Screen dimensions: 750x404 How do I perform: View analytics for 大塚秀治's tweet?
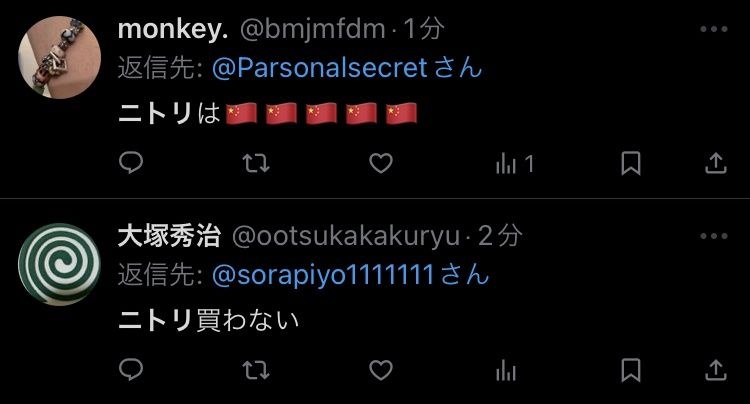pos(506,371)
